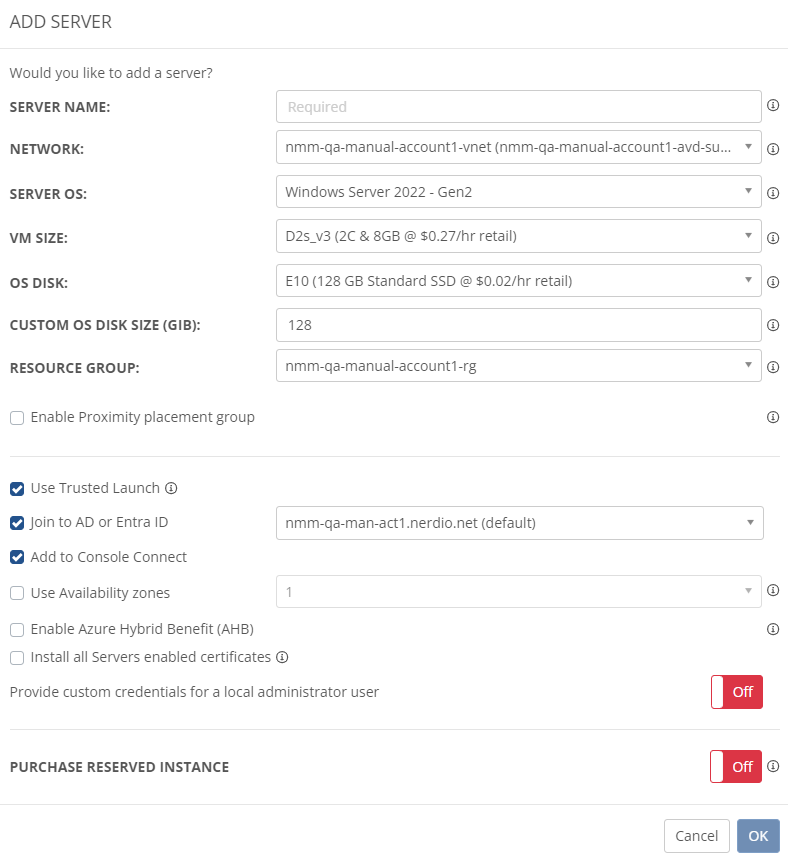The width and height of the screenshot is (788, 861).
Task: Click the Azure Hybrid Benefit info icon
Action: [773, 629]
